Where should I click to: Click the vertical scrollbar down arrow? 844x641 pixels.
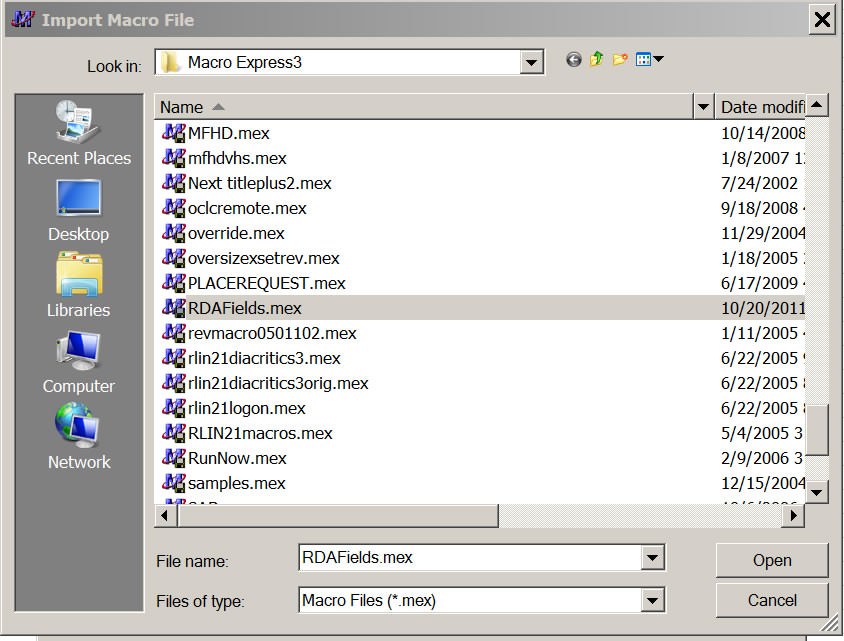pos(817,491)
